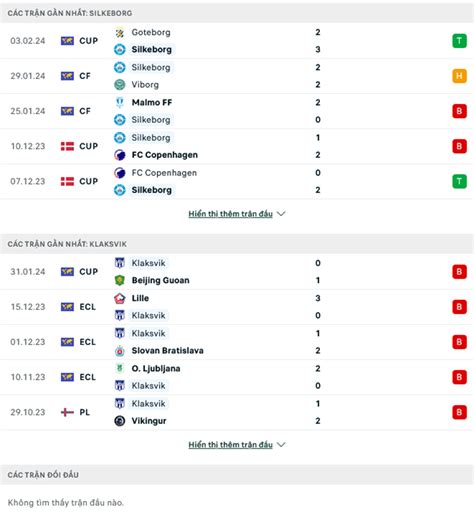Click chevron arrow below Klaksvik matches list
474x517 pixels.
point(281,445)
